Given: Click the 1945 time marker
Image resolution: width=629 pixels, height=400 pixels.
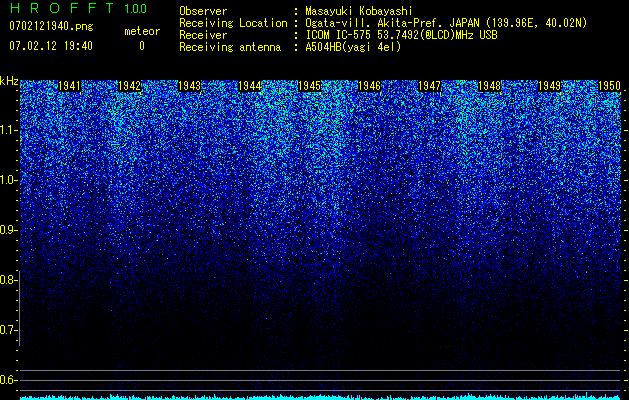Looking at the screenshot, I should click(x=310, y=86).
